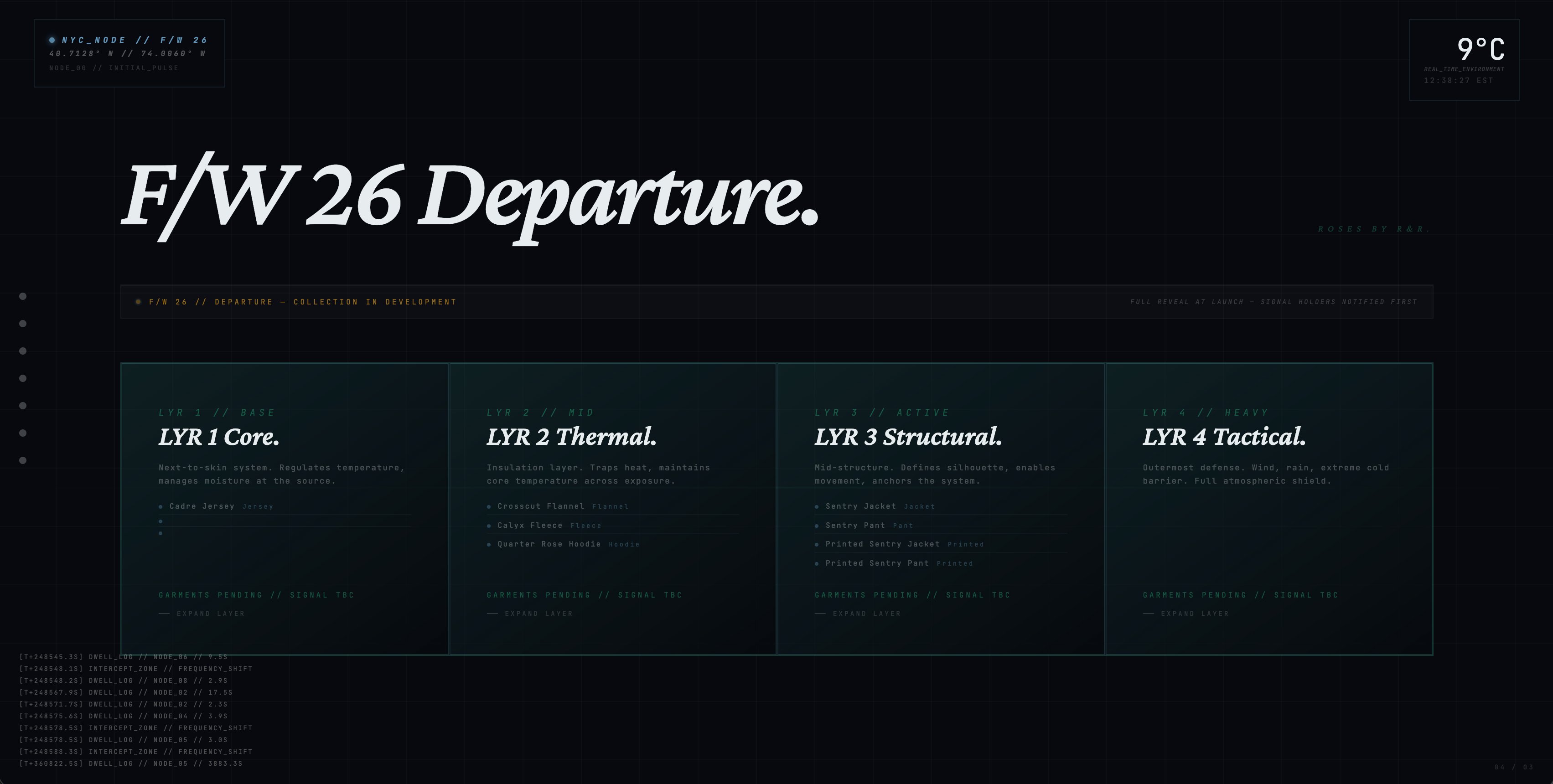Click the LYR 4 Tactical heading
This screenshot has width=1553, height=784.
click(1224, 437)
